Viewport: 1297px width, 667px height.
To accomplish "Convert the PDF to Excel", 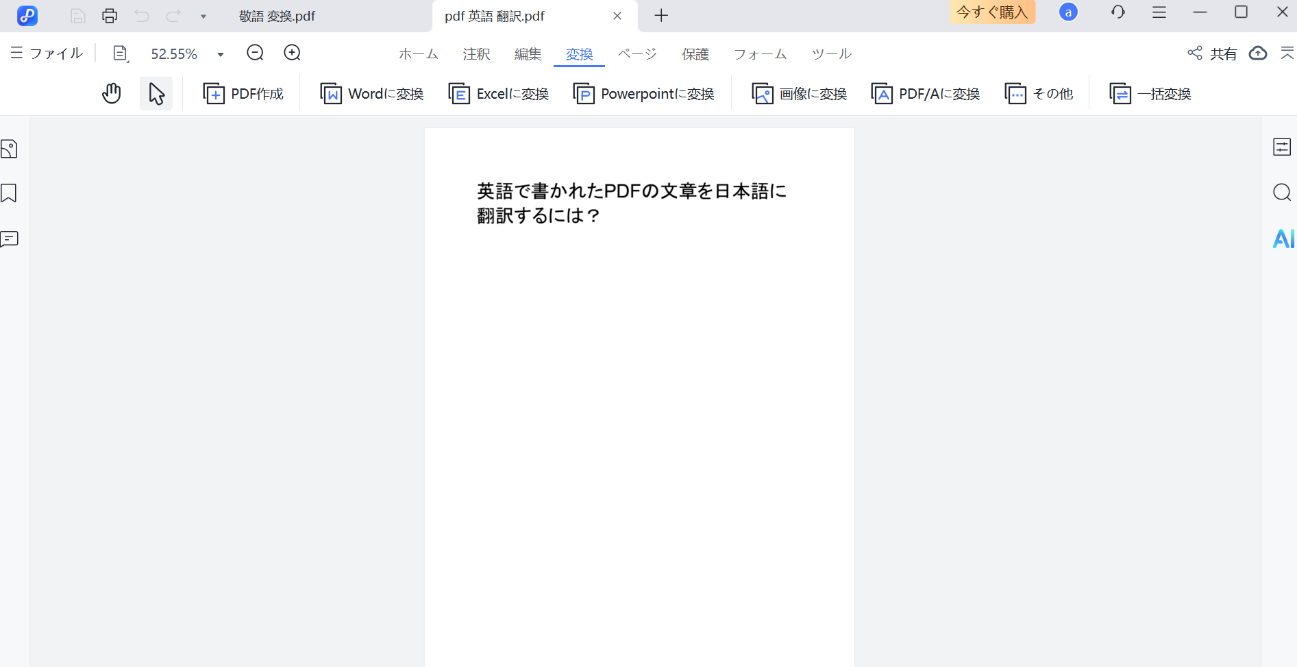I will (498, 92).
